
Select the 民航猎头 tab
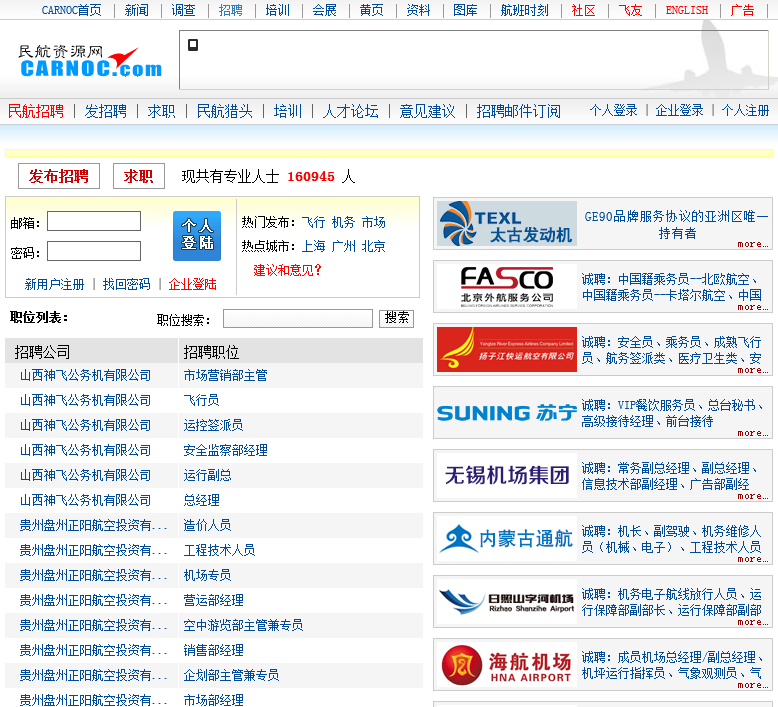(225, 111)
